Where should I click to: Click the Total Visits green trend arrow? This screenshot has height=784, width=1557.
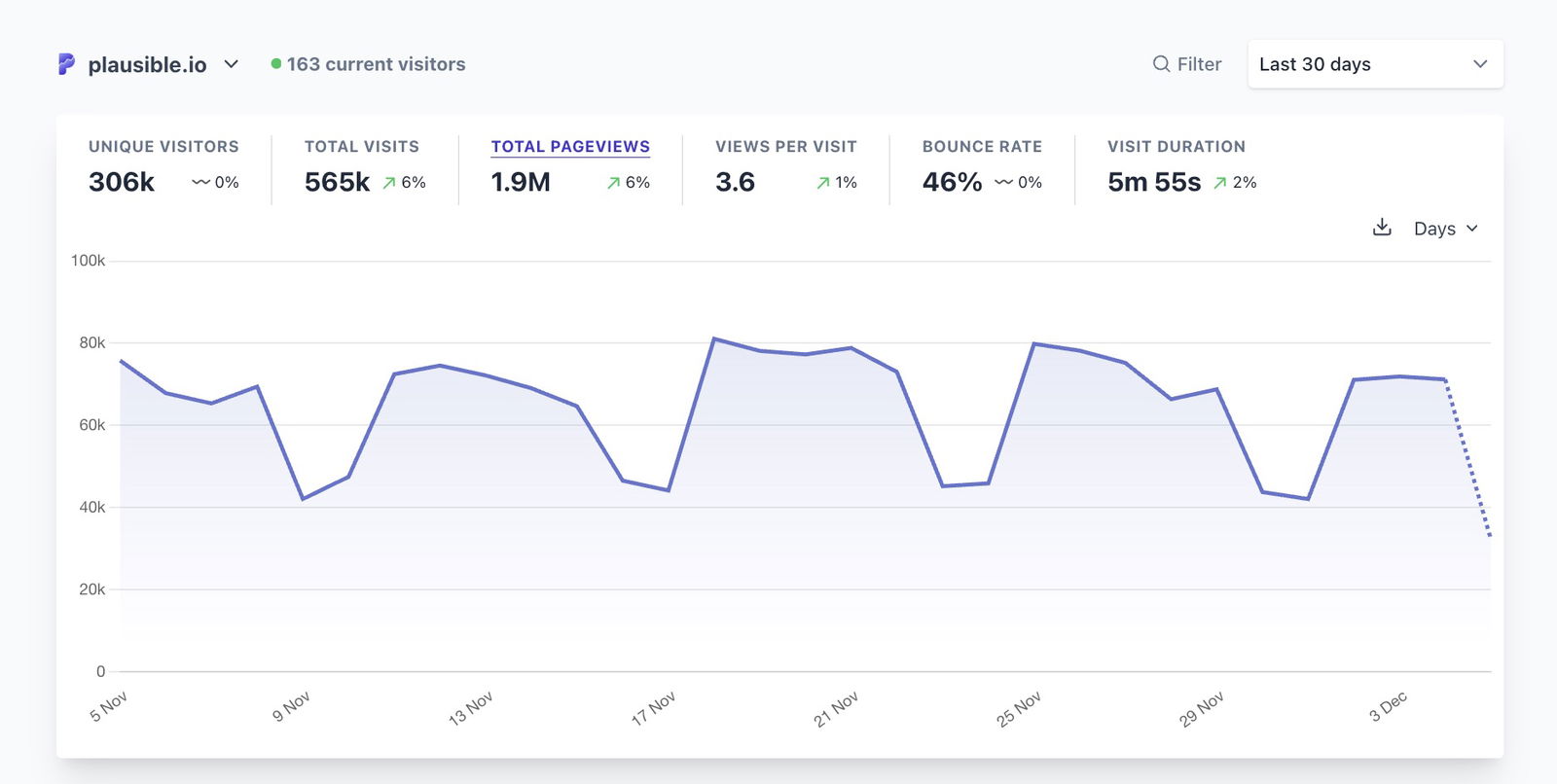[389, 183]
